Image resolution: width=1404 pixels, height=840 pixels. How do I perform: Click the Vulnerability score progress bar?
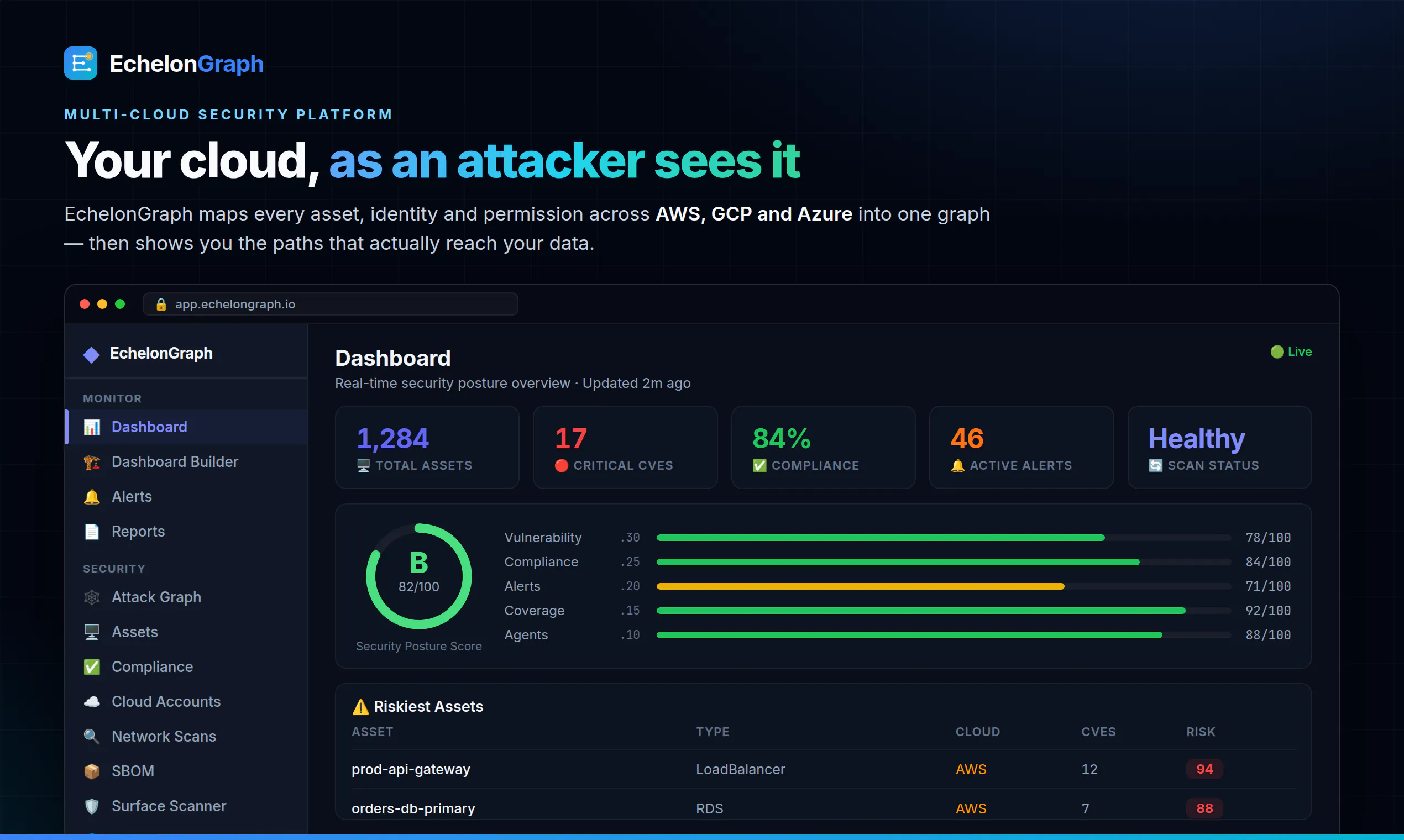click(944, 538)
